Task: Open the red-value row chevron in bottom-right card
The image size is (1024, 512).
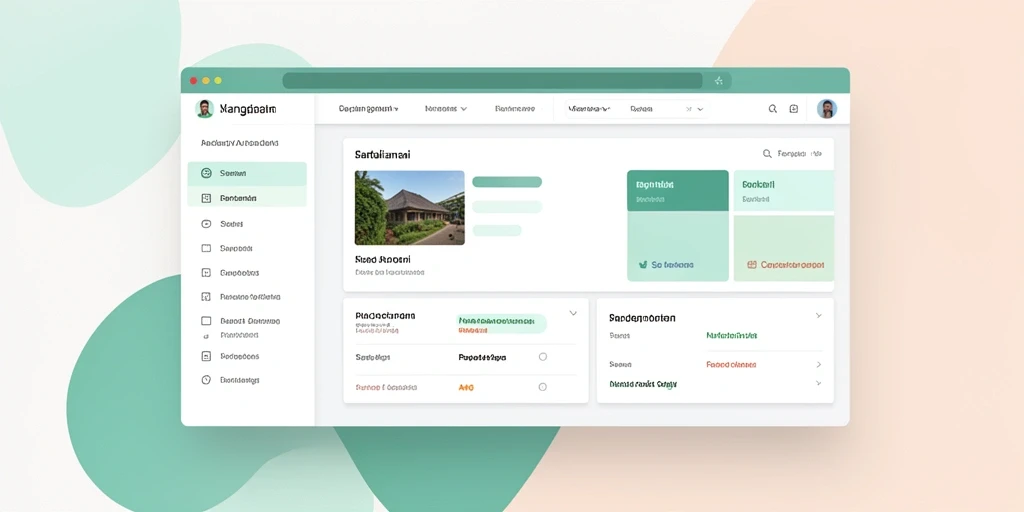Action: pos(819,364)
